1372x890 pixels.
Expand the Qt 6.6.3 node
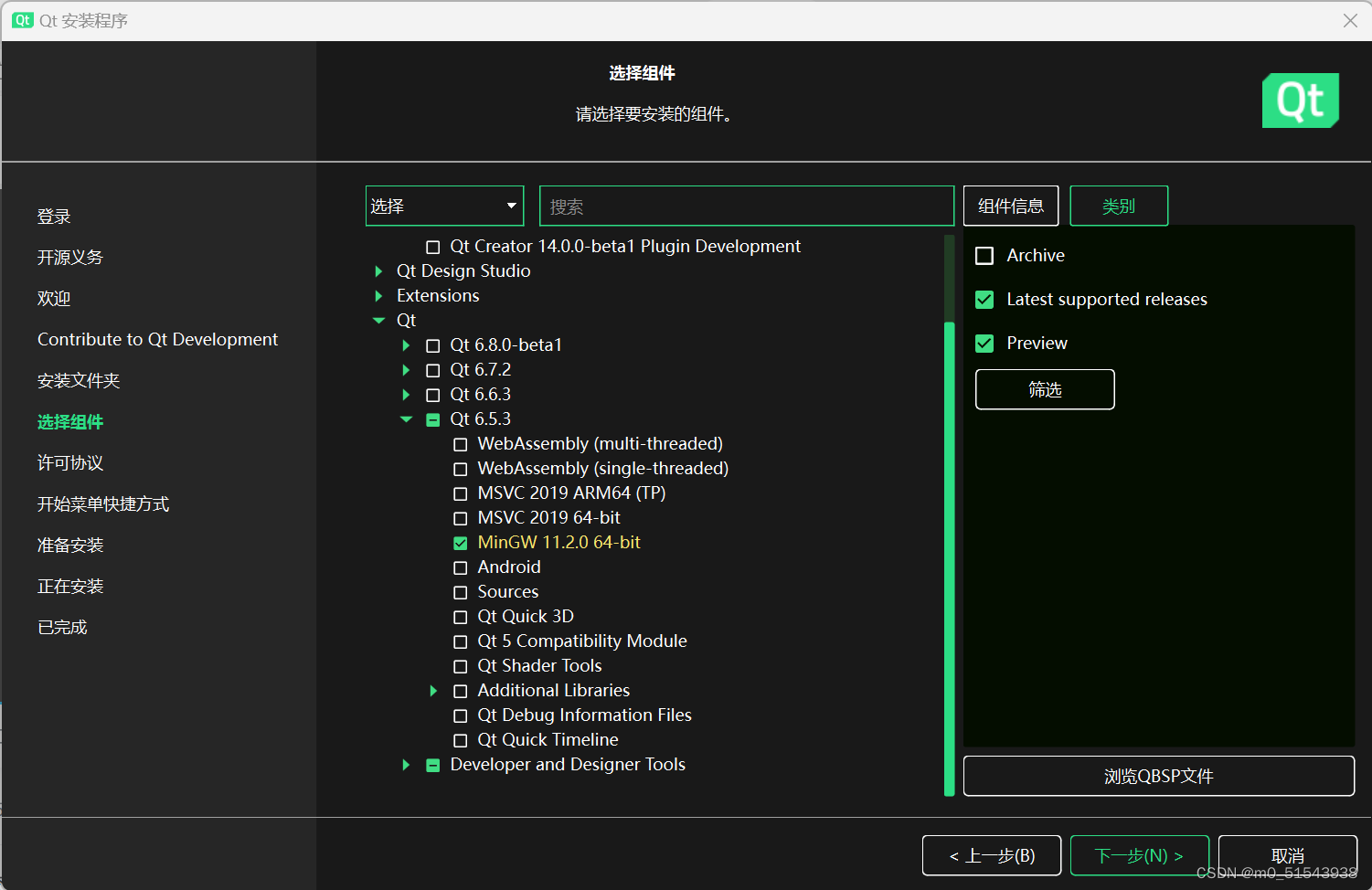(406, 395)
